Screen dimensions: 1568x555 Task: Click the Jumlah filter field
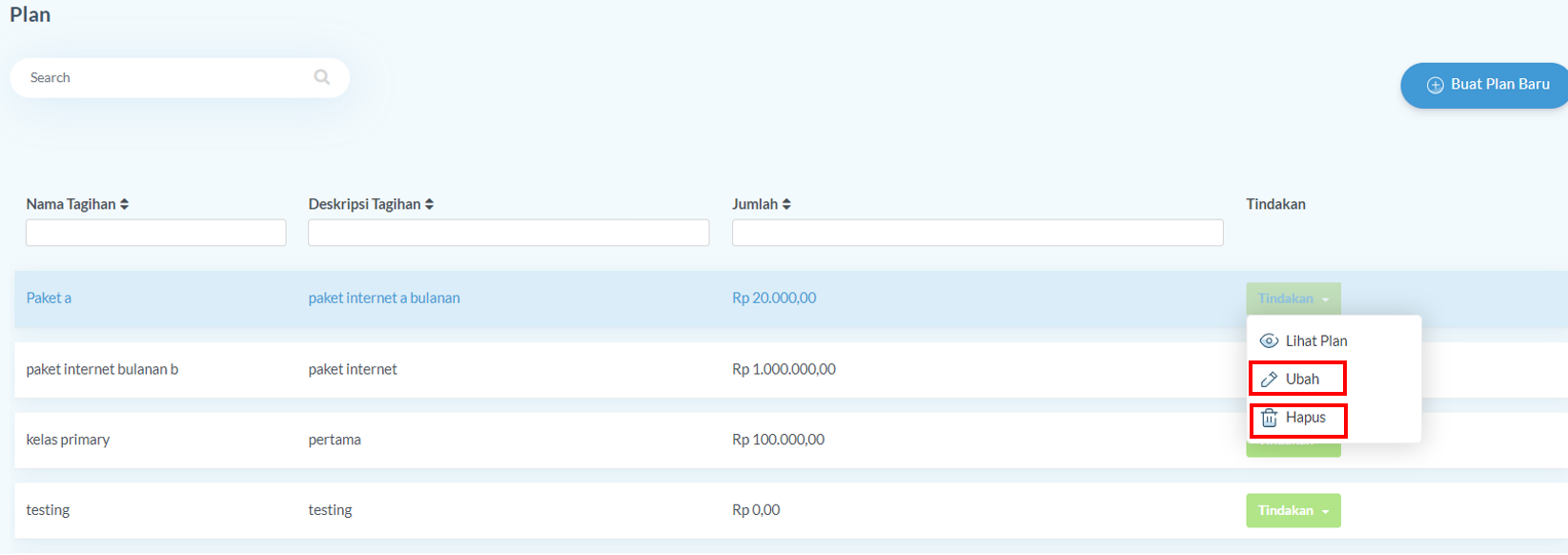click(977, 233)
